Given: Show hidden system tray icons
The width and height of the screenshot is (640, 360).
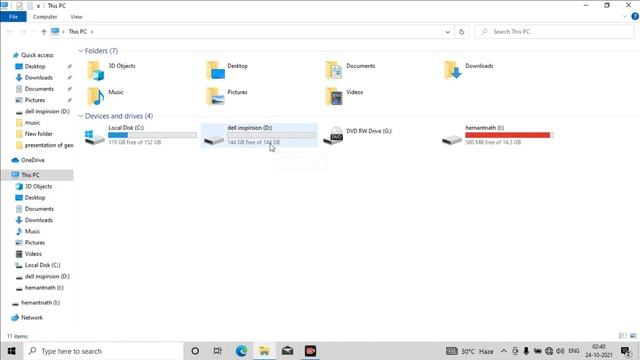Looking at the screenshot, I should coord(504,351).
